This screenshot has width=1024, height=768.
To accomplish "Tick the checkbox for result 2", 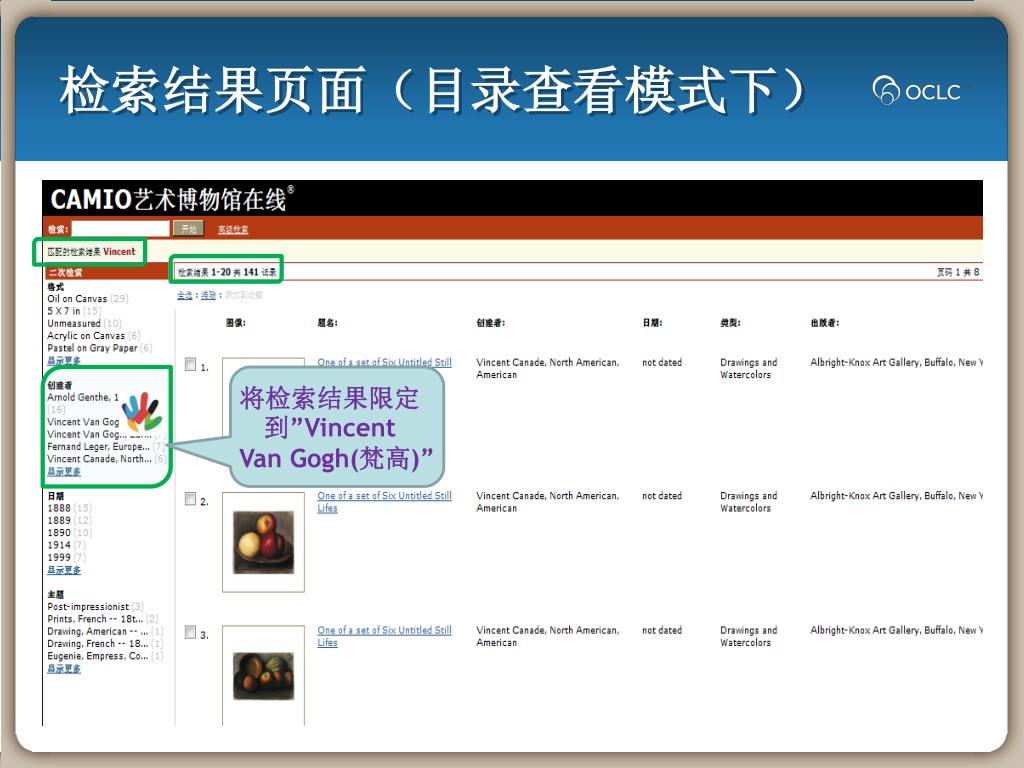I will 190,499.
